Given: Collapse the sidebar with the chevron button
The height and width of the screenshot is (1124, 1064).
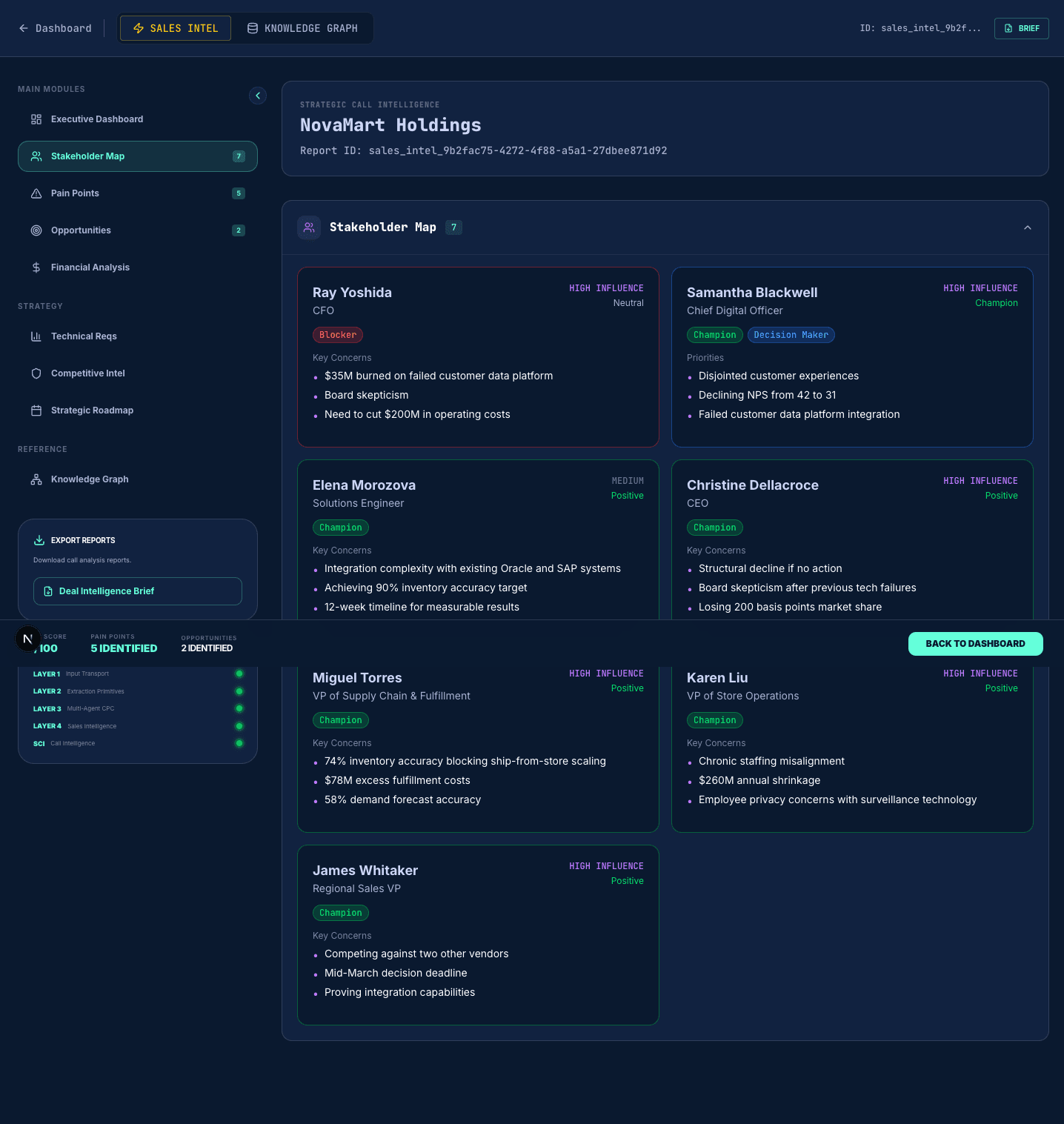Looking at the screenshot, I should pyautogui.click(x=258, y=96).
